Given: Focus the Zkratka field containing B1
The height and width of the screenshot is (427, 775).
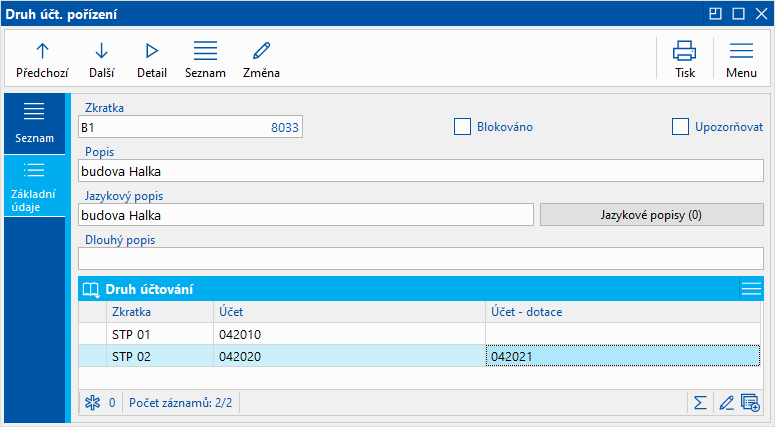Looking at the screenshot, I should click(190, 127).
